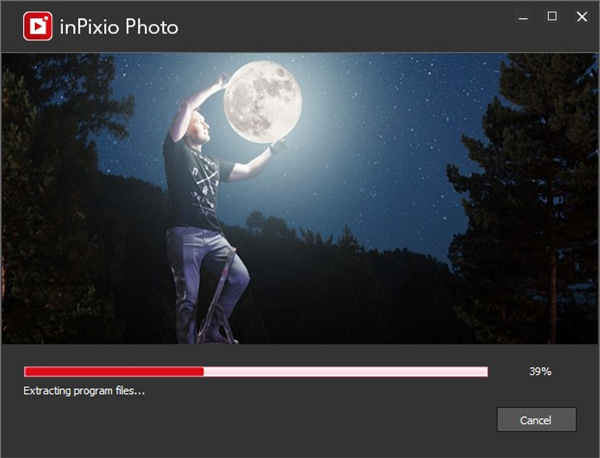Image resolution: width=600 pixels, height=458 pixels.
Task: Click the unfilled pink section of progress bar
Action: pyautogui.click(x=345, y=371)
